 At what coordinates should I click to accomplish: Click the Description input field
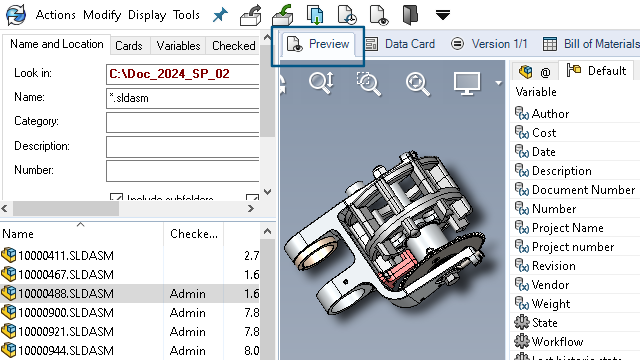pyautogui.click(x=182, y=147)
